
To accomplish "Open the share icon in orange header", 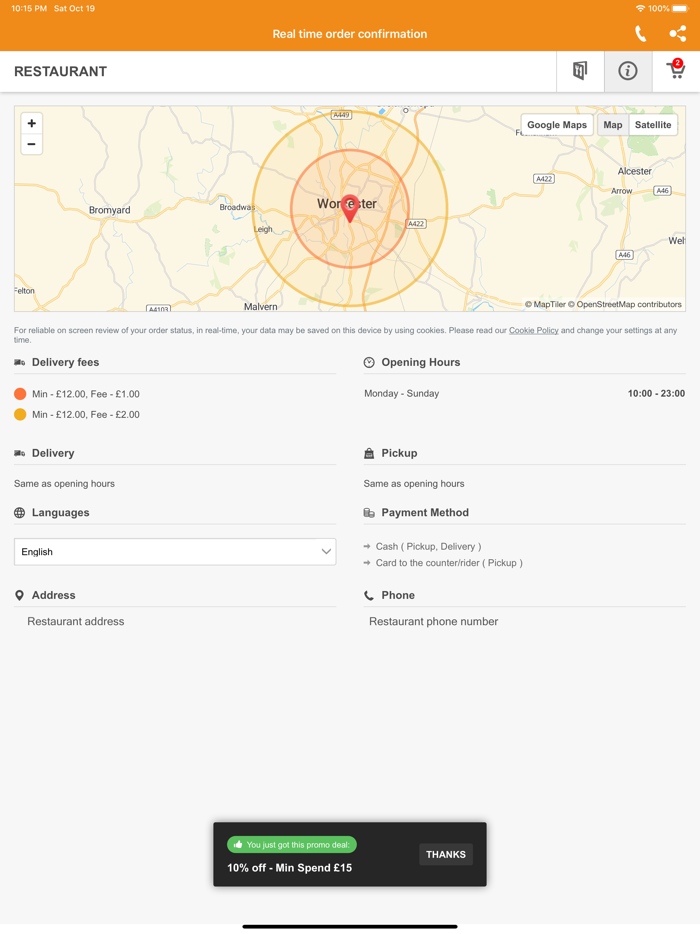I will [x=677, y=34].
